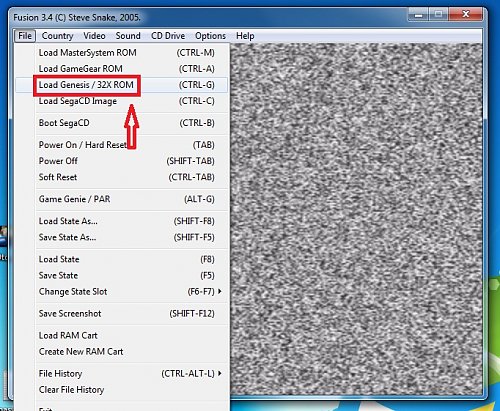Viewport: 500px width, 411px height.
Task: Choose Load MasterSystem ROM
Action: click(122, 53)
